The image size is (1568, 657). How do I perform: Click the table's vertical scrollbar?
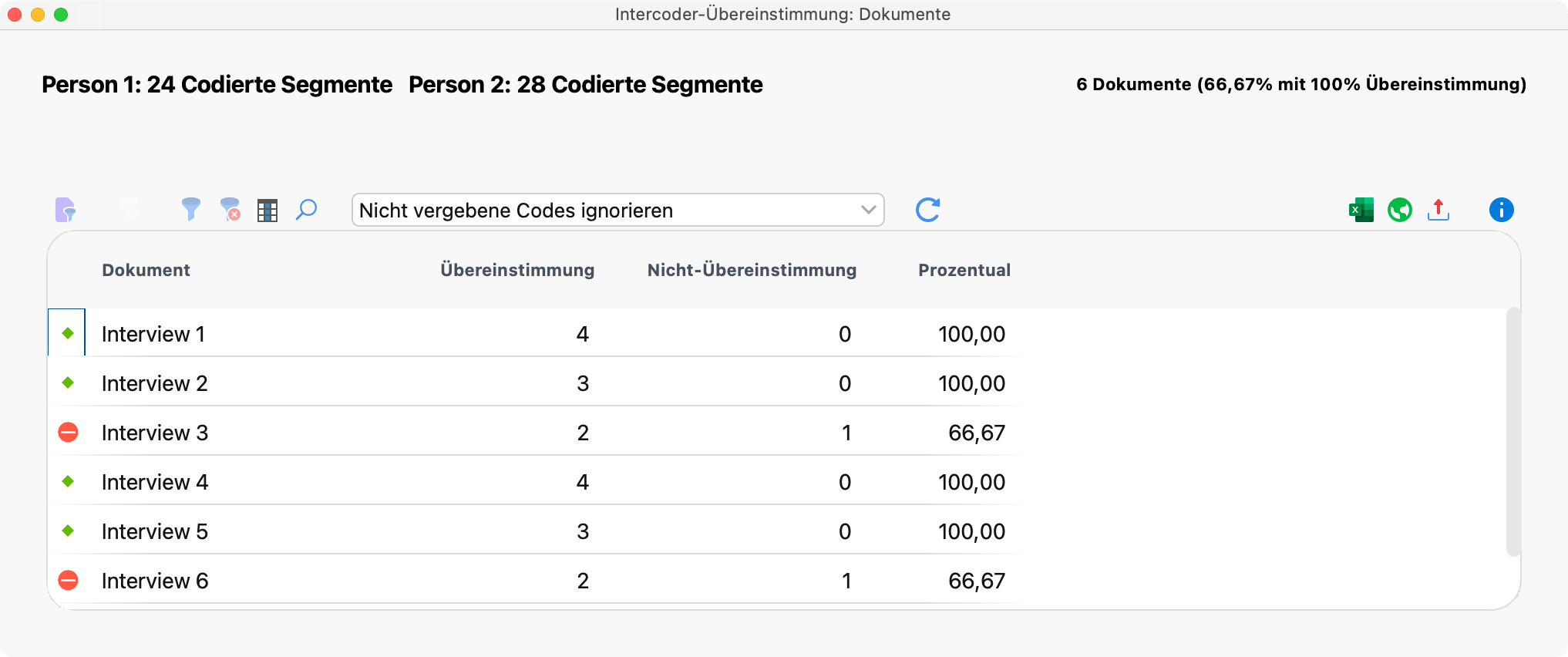(x=1513, y=432)
